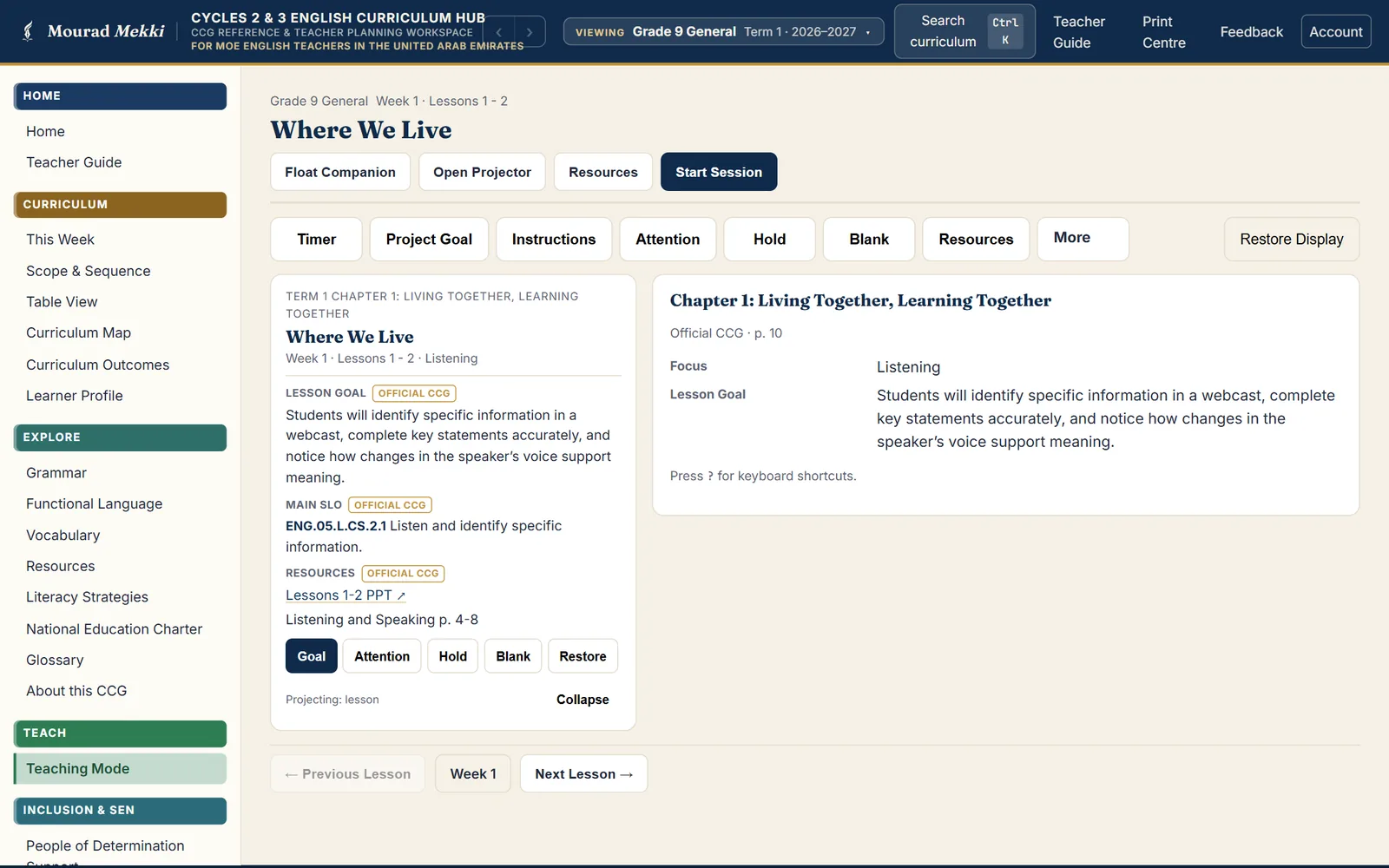This screenshot has height=868, width=1389.
Task: Open Curriculum Outcomes
Action: (x=97, y=365)
